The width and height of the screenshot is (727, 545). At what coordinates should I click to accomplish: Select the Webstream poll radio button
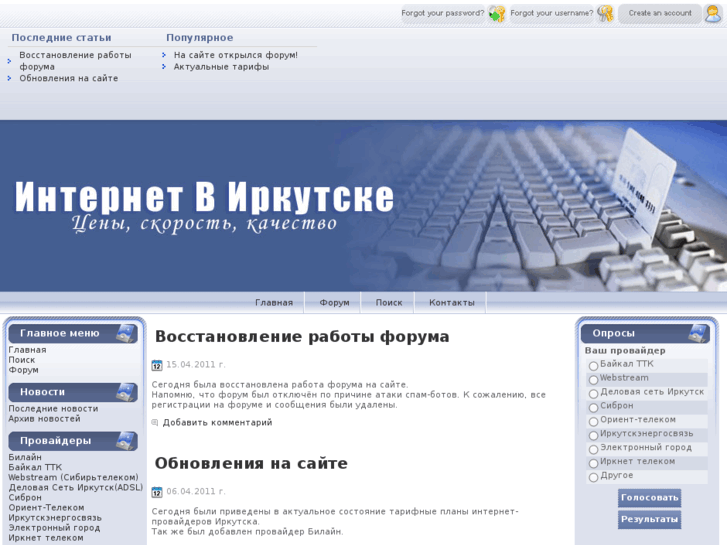tap(593, 380)
